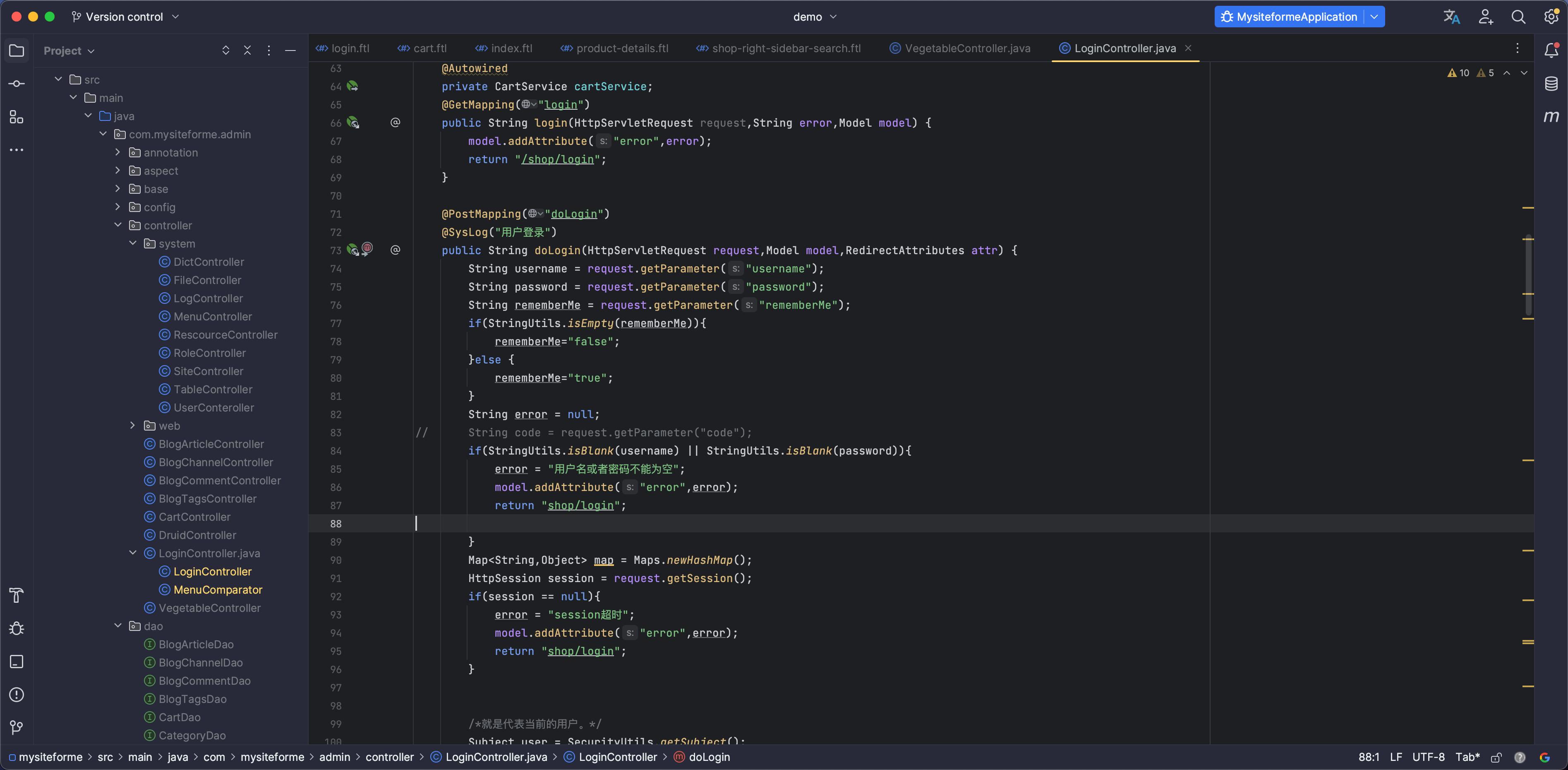This screenshot has height=770, width=1568.
Task: Expand the annotation package folder
Action: click(118, 152)
